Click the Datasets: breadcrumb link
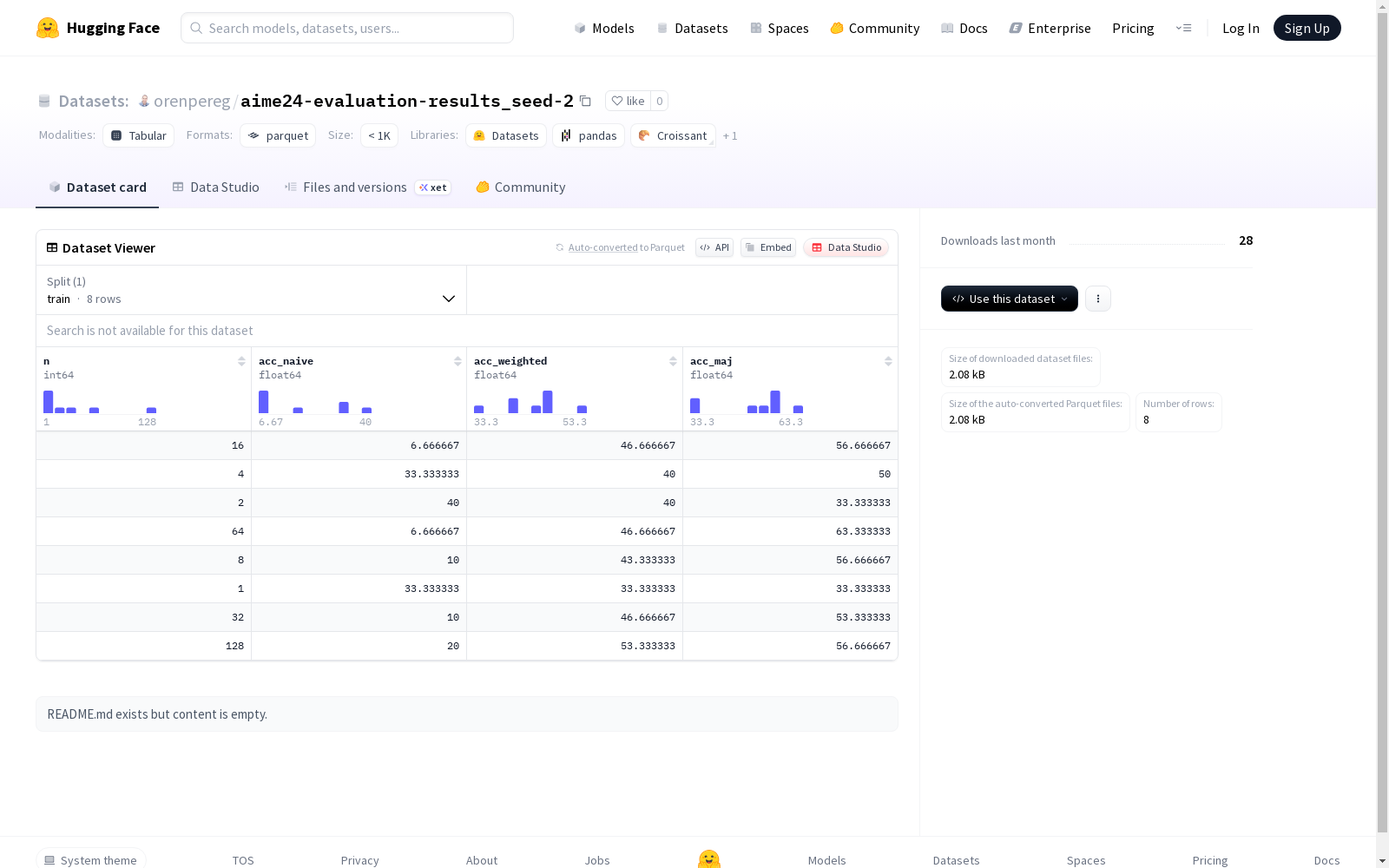1389x868 pixels. (x=94, y=101)
